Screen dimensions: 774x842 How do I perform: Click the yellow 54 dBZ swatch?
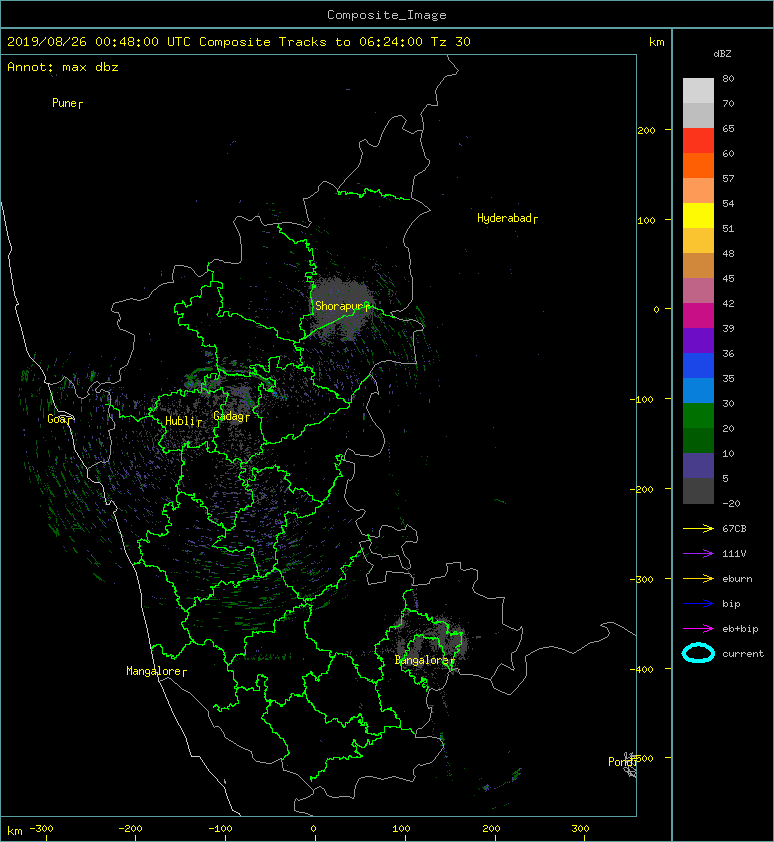click(x=698, y=215)
